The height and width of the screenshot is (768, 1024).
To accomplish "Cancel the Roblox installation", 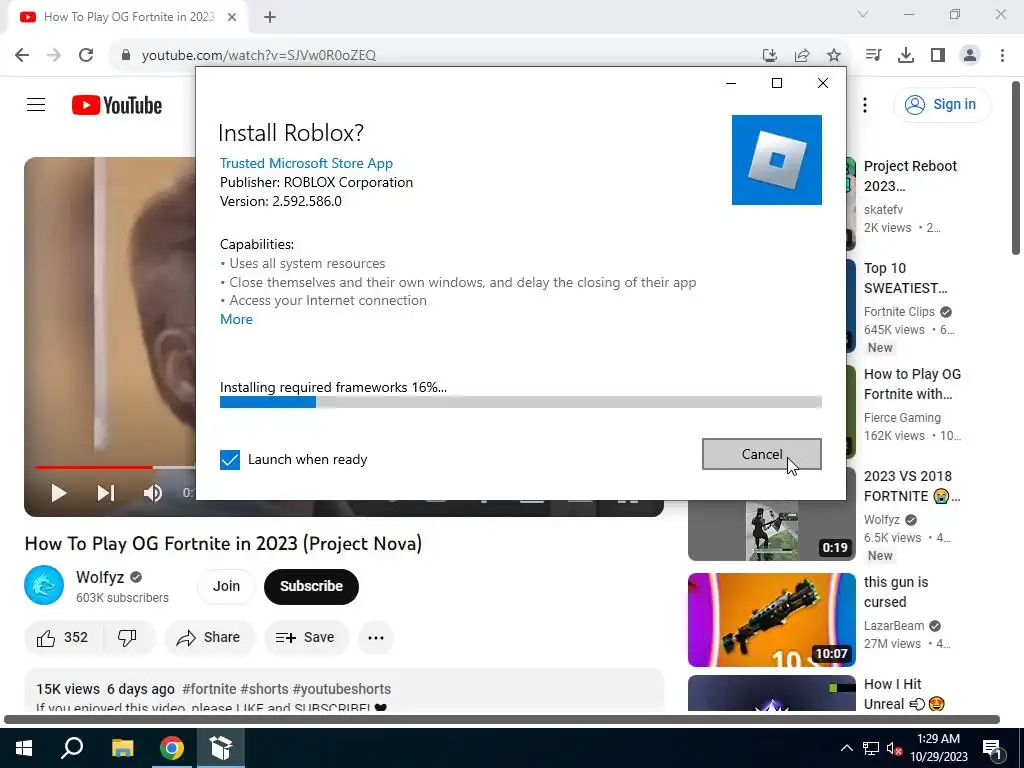I will (761, 454).
